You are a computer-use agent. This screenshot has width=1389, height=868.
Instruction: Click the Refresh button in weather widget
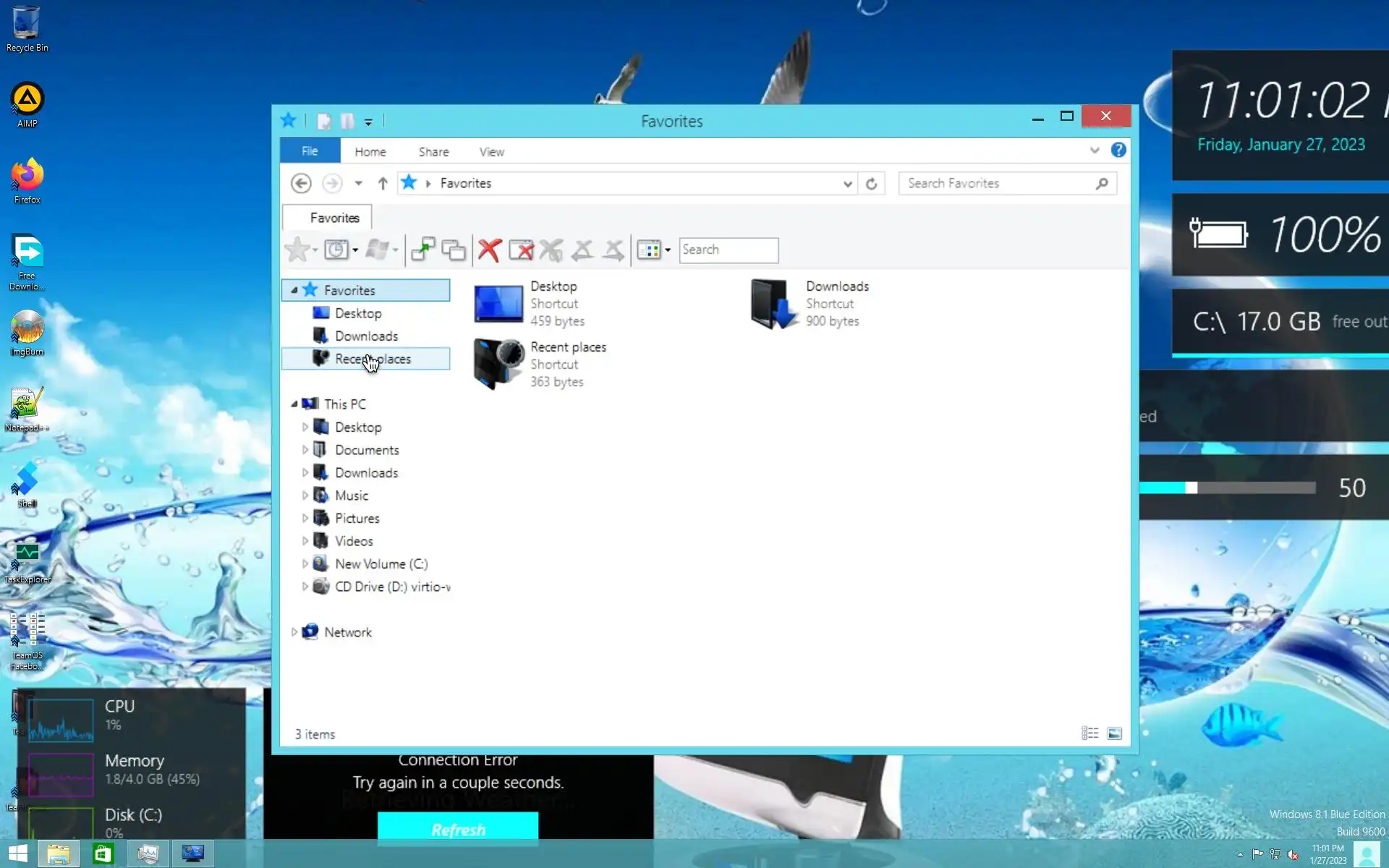(458, 829)
